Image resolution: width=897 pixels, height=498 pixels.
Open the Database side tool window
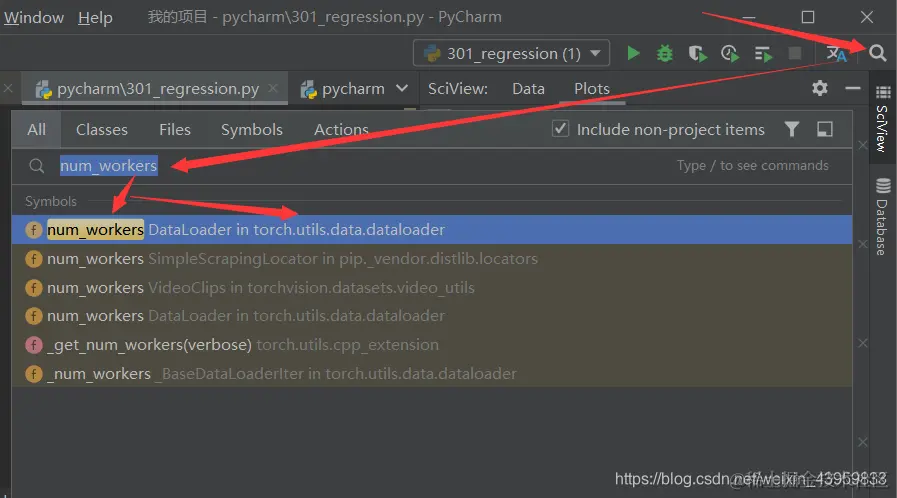tap(882, 217)
